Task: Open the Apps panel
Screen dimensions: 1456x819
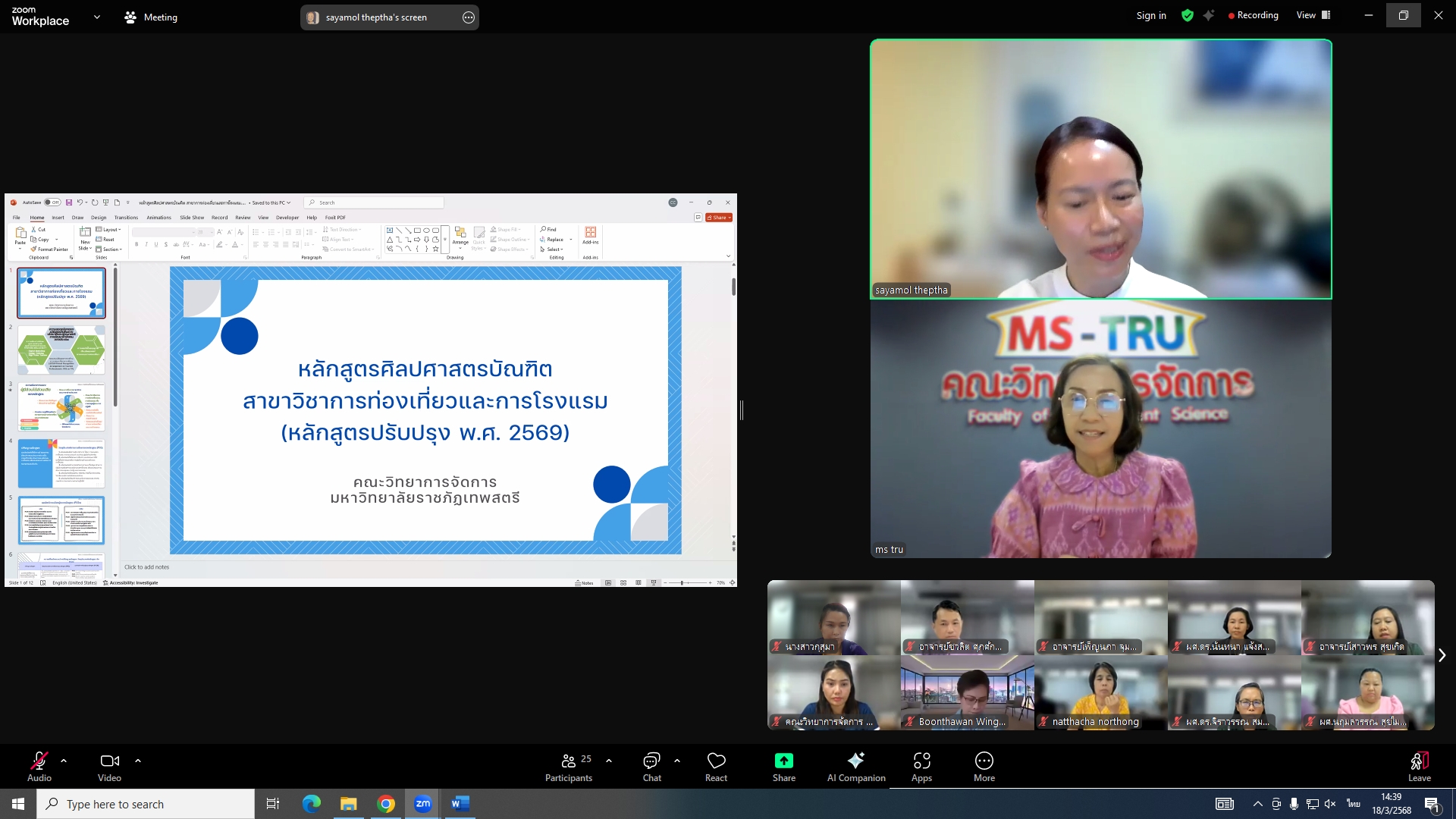Action: pyautogui.click(x=921, y=761)
